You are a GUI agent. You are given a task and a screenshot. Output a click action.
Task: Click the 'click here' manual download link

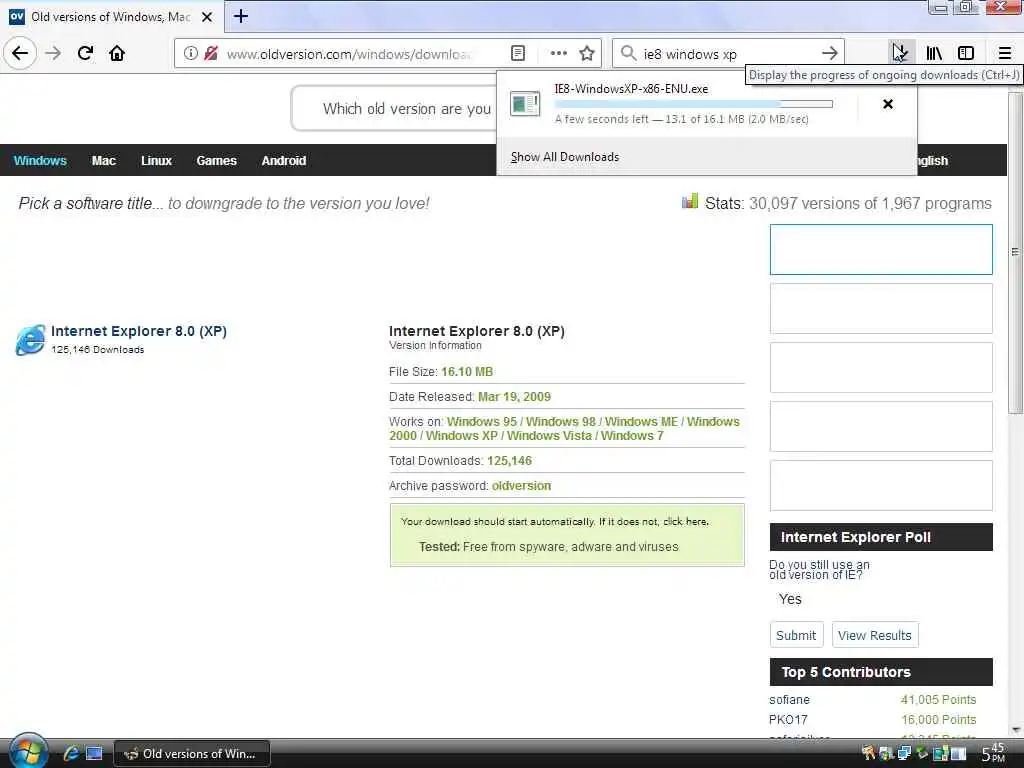click(x=685, y=522)
